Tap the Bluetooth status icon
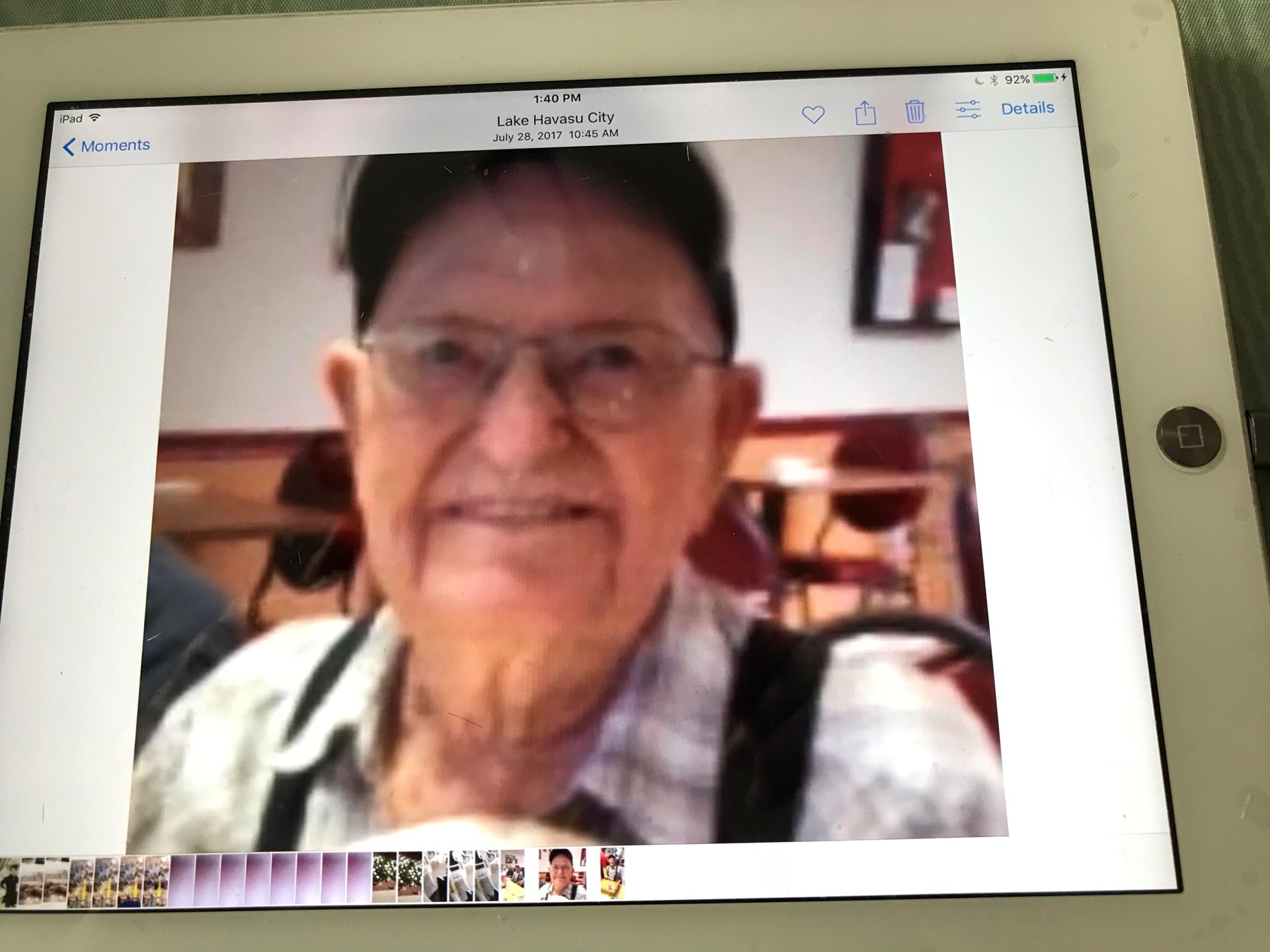The height and width of the screenshot is (952, 1270). (x=993, y=80)
